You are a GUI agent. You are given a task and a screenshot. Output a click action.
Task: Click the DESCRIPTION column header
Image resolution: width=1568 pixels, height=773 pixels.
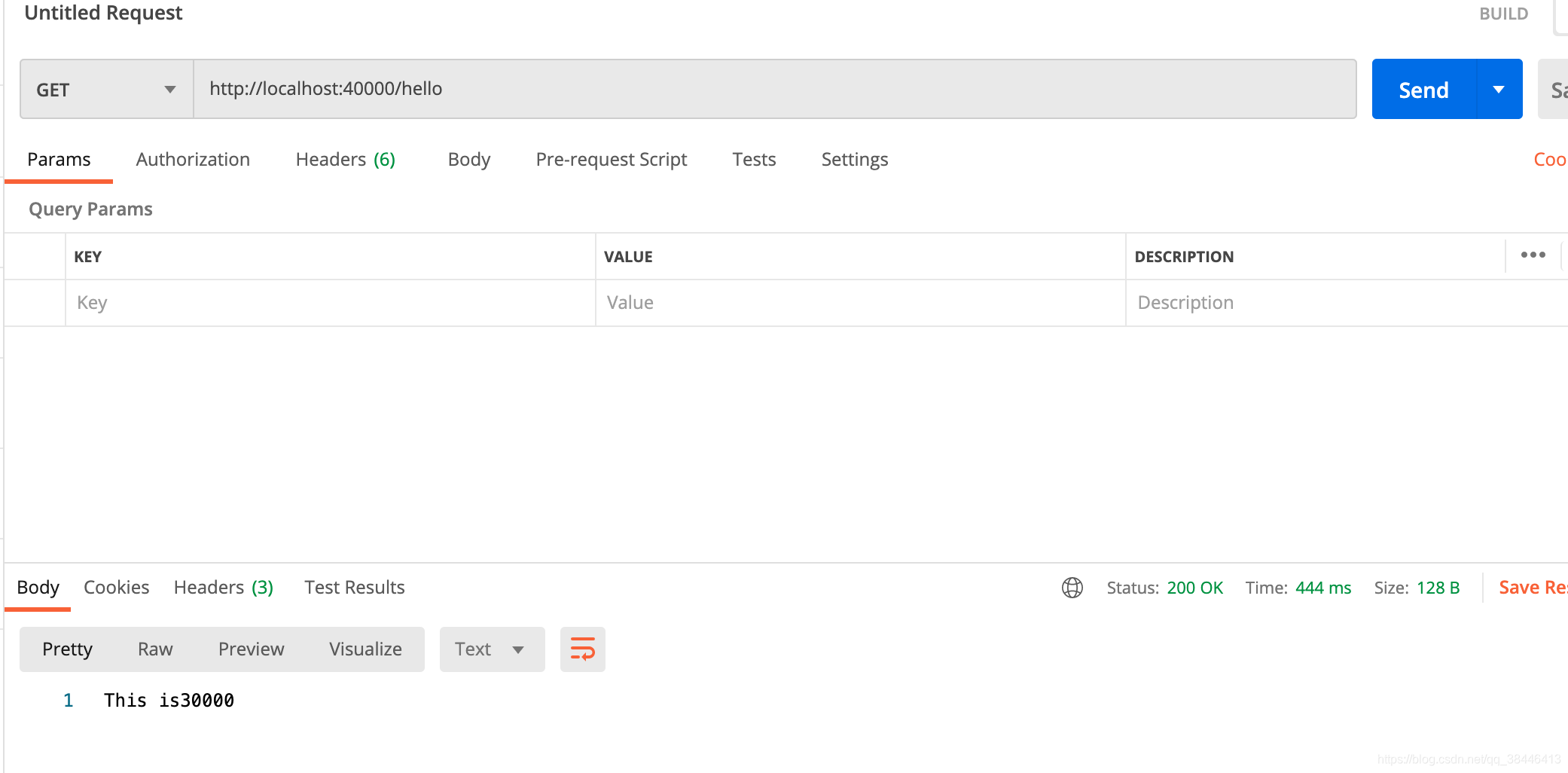1184,257
